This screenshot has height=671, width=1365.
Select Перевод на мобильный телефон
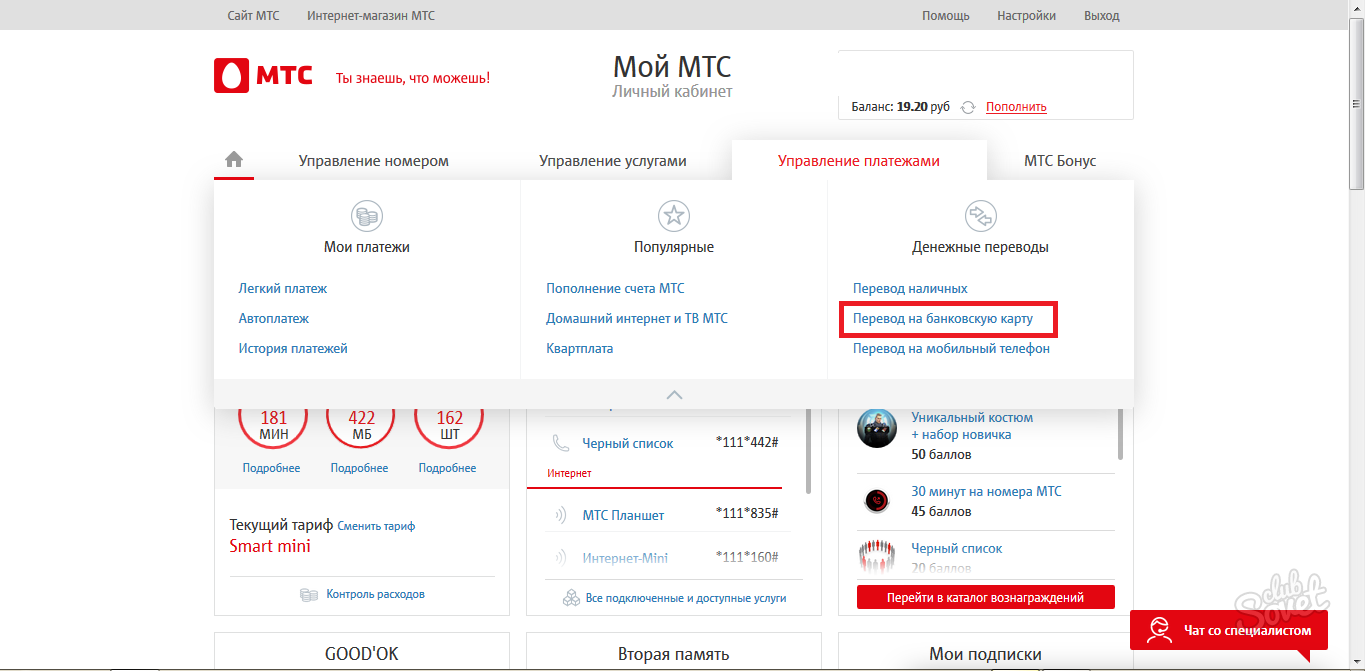(x=951, y=349)
